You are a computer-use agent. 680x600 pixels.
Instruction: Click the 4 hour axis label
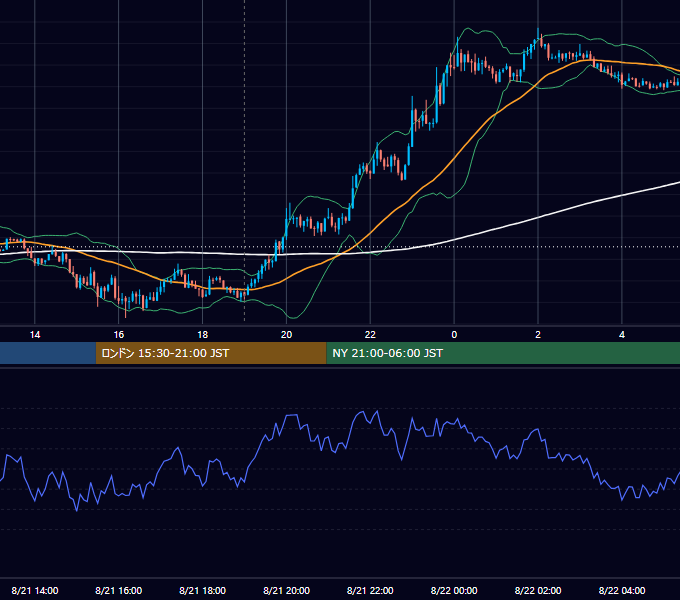(x=622, y=335)
